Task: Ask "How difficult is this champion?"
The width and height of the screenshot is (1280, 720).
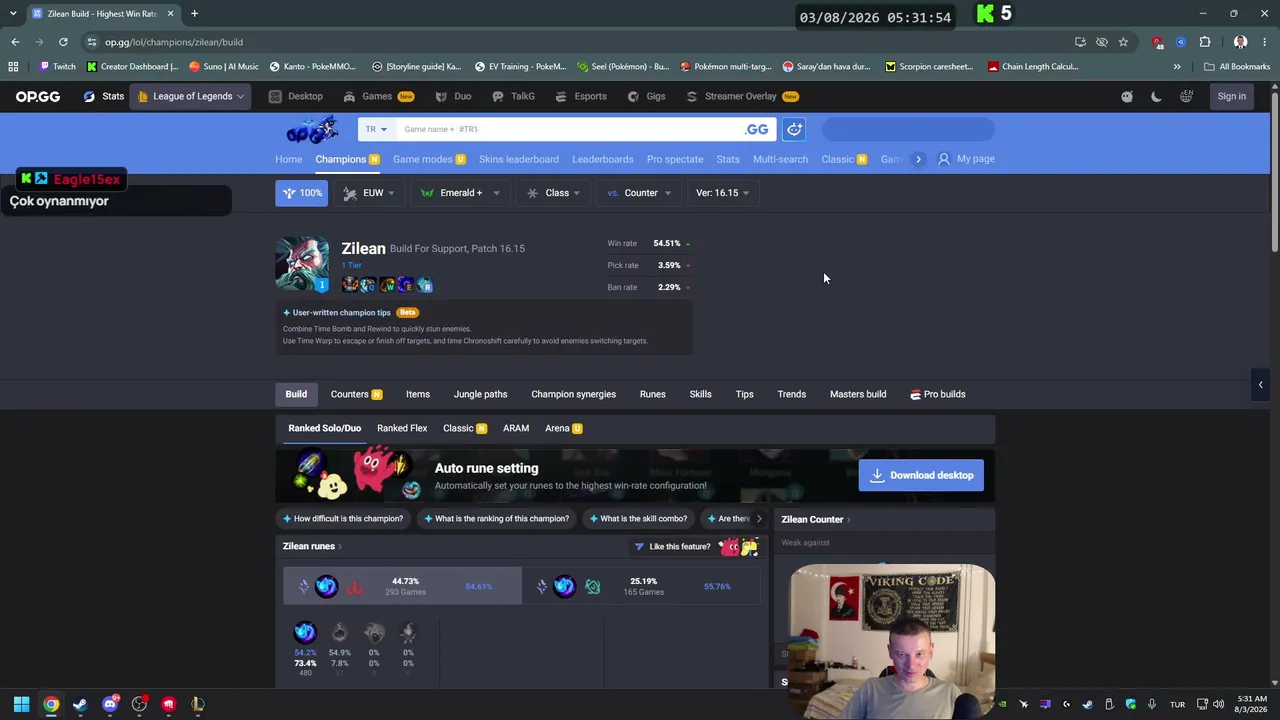Action: click(x=343, y=518)
